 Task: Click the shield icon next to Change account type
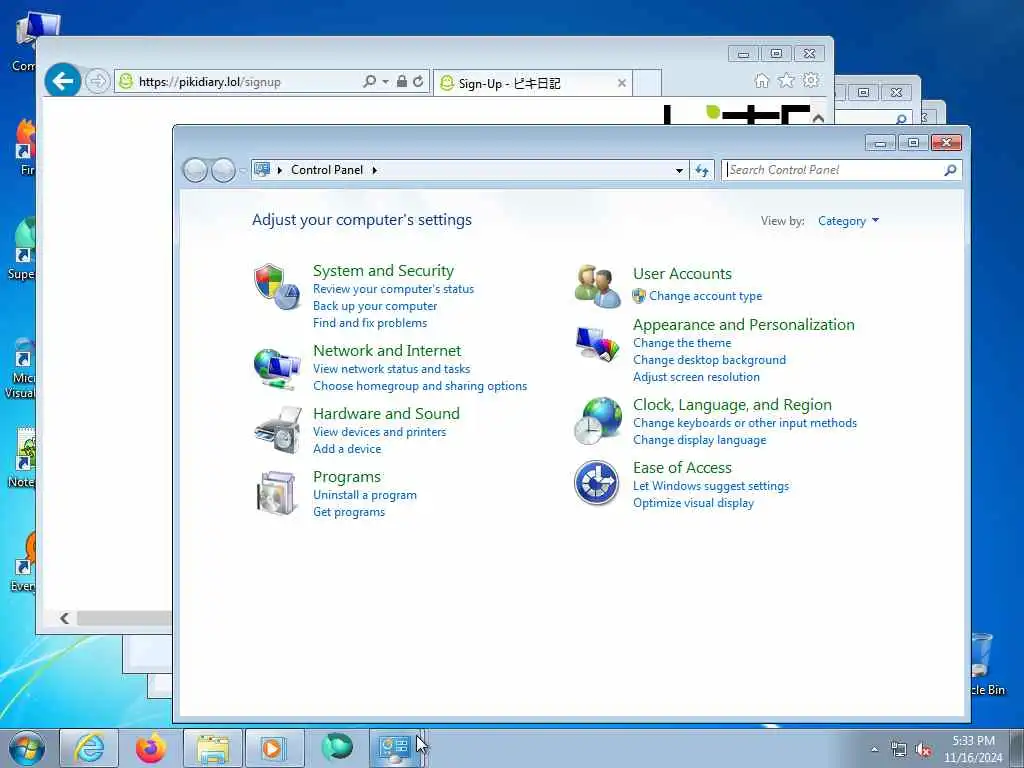639,296
